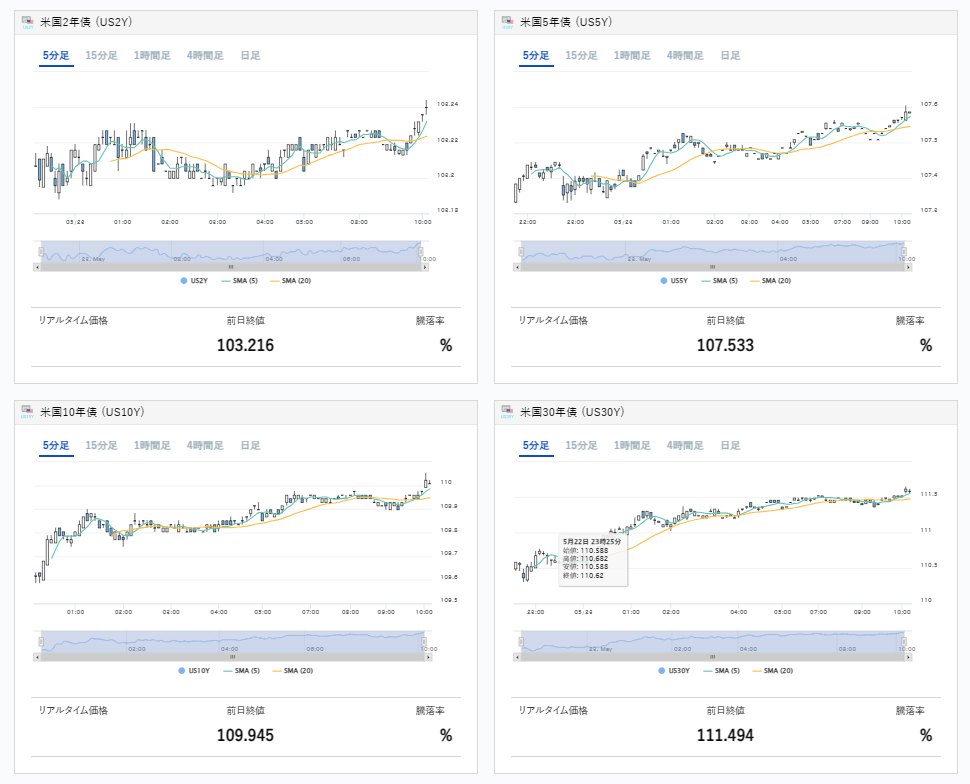Toggle the US30Y series legend dot

coord(663,671)
